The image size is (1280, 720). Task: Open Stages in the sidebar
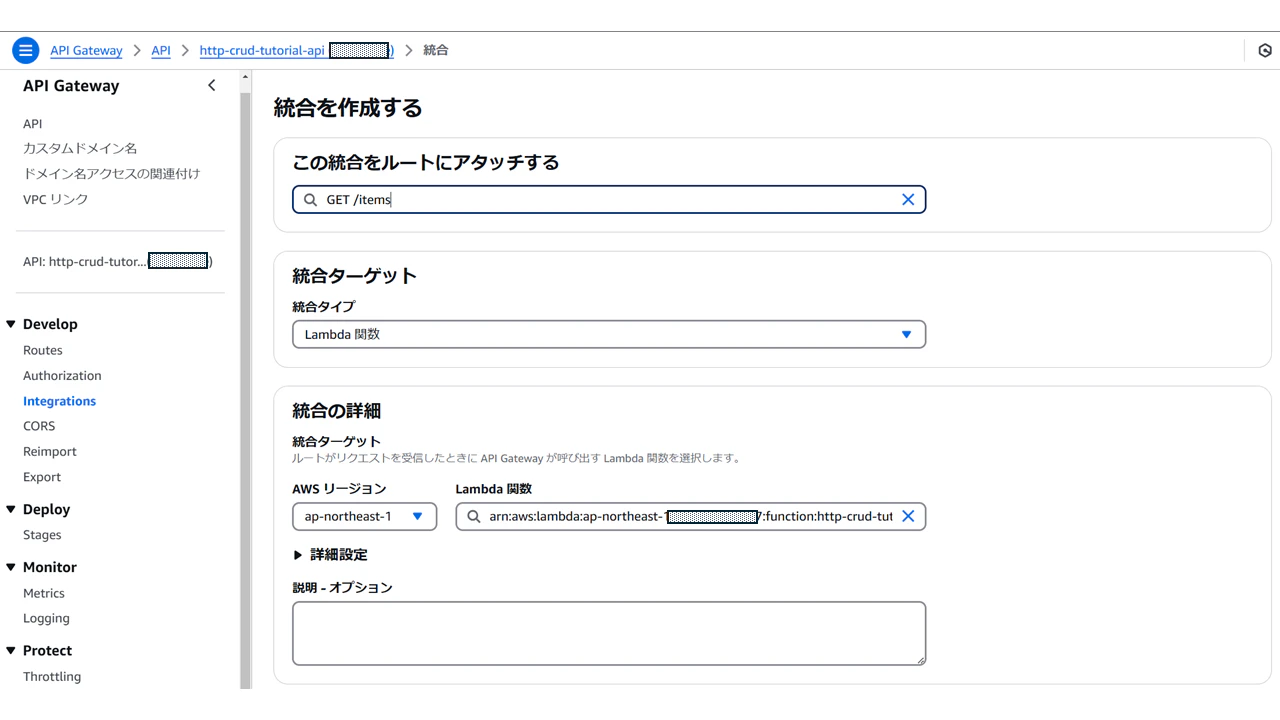pyautogui.click(x=42, y=535)
